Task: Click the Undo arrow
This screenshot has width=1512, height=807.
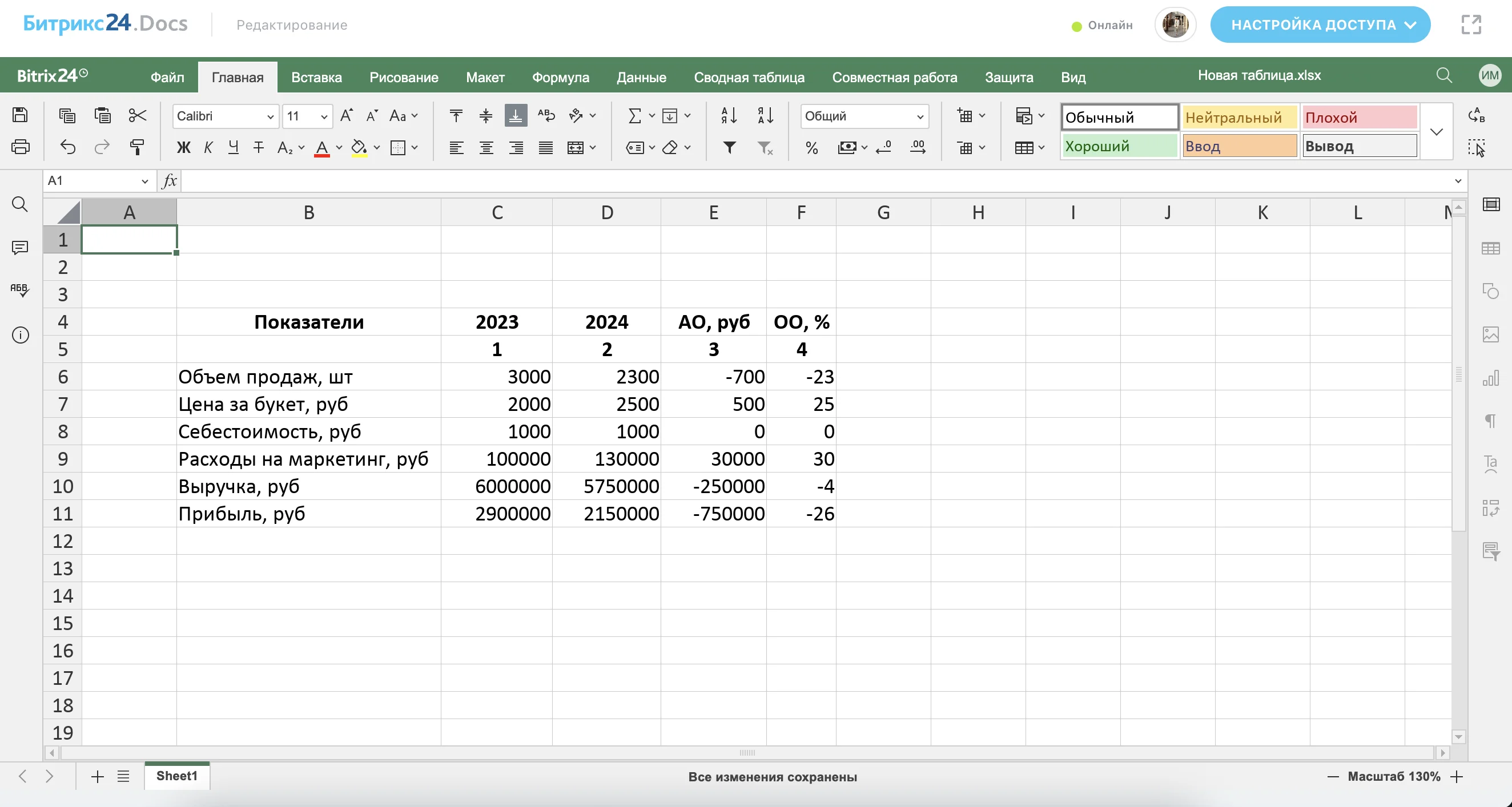Action: [68, 147]
